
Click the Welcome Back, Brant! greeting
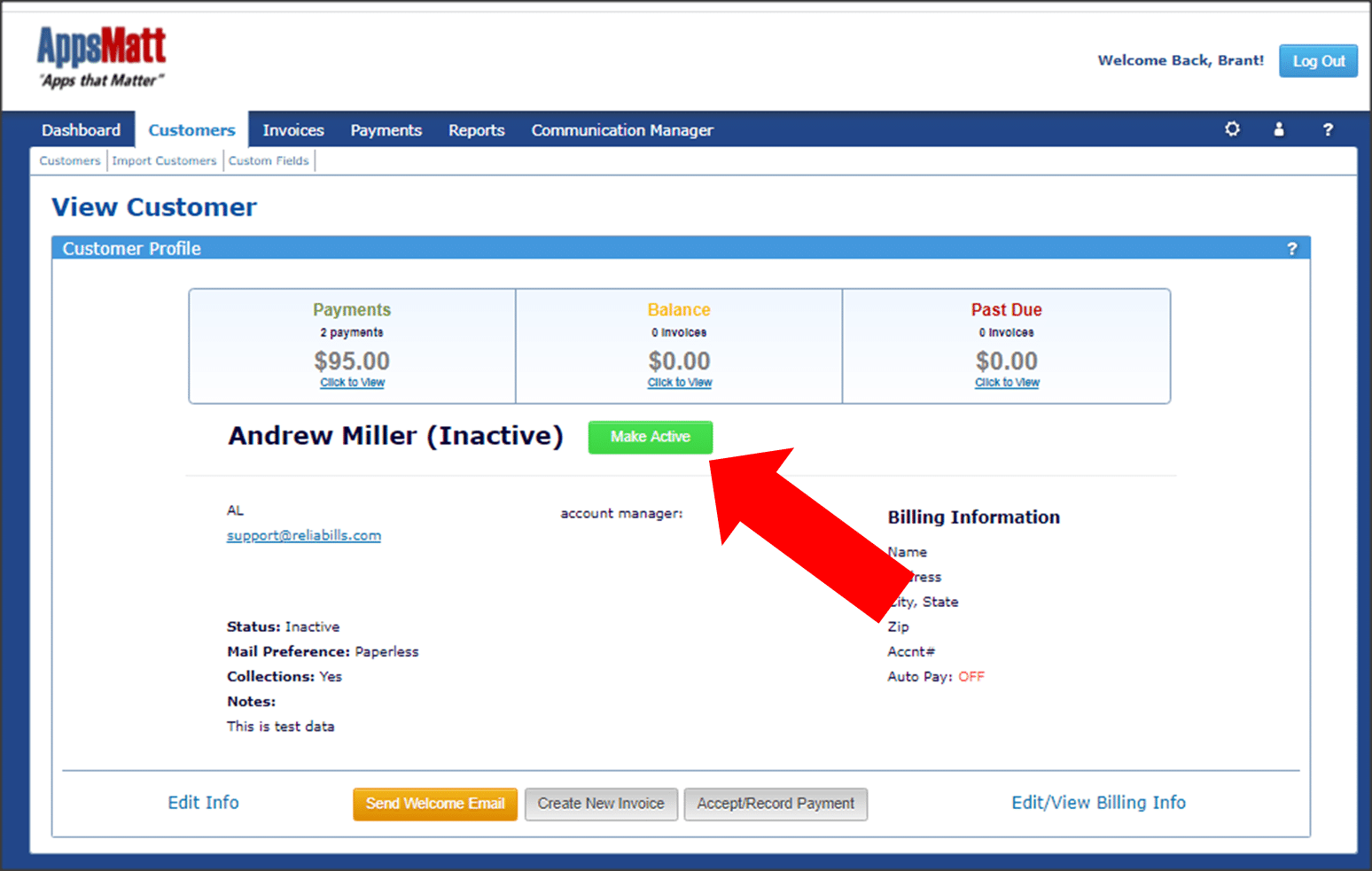point(1181,60)
